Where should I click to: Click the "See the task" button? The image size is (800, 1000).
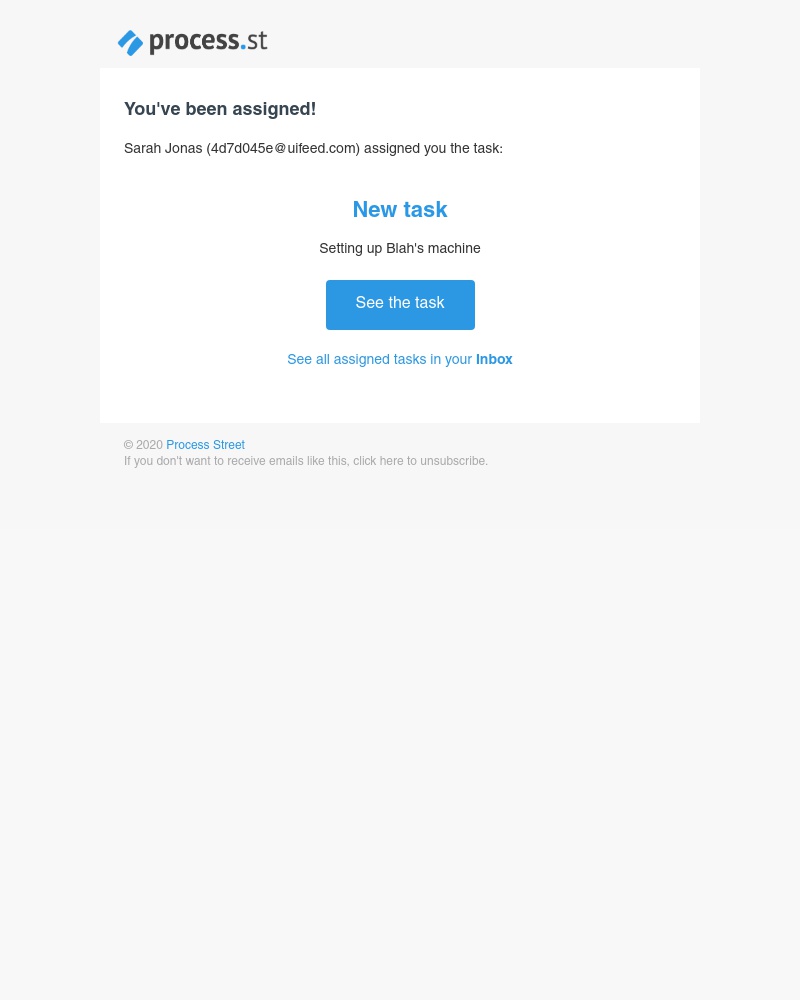(400, 305)
